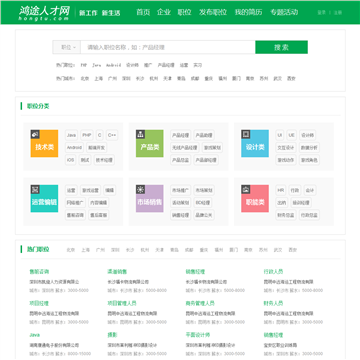Open the orange 技术类 category tile
This screenshot has height=360, width=360.
click(44, 143)
